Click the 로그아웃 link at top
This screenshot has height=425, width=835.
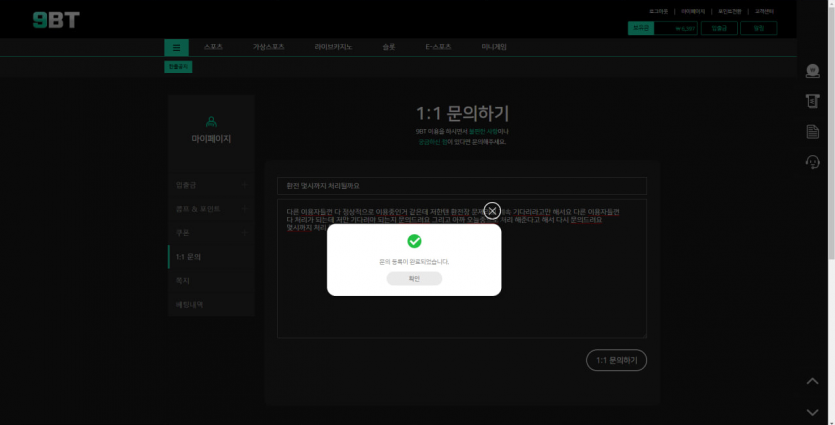pos(660,11)
